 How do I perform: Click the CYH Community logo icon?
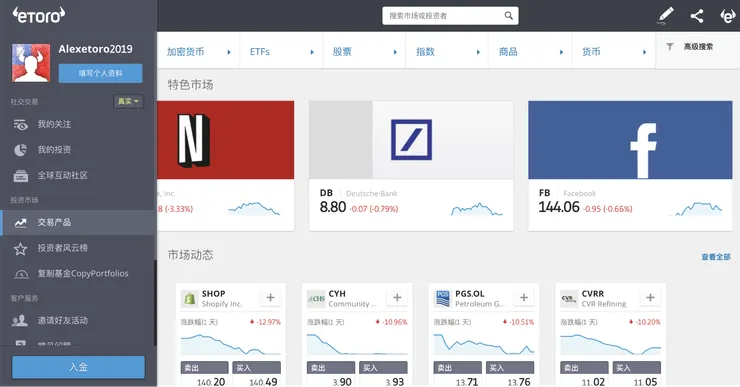316,299
